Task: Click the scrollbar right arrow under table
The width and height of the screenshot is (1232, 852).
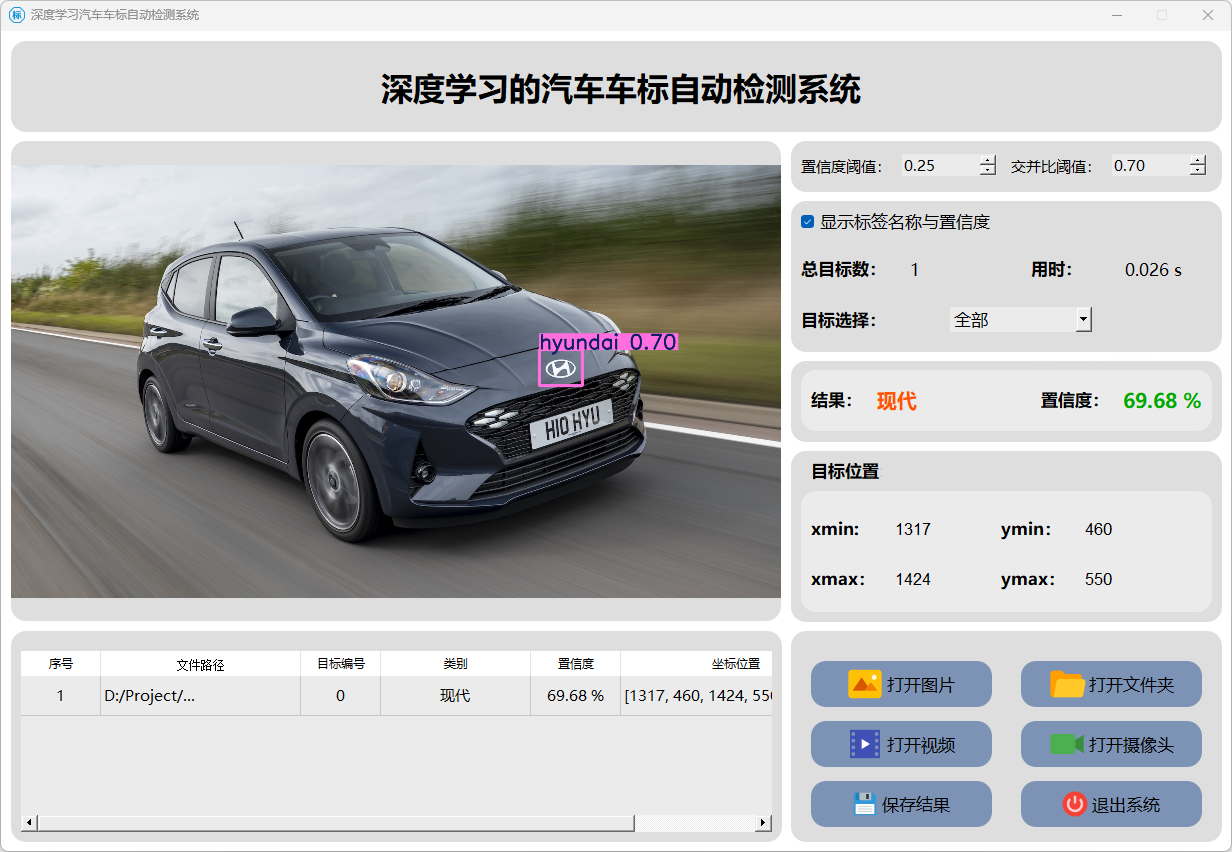Action: pos(763,822)
